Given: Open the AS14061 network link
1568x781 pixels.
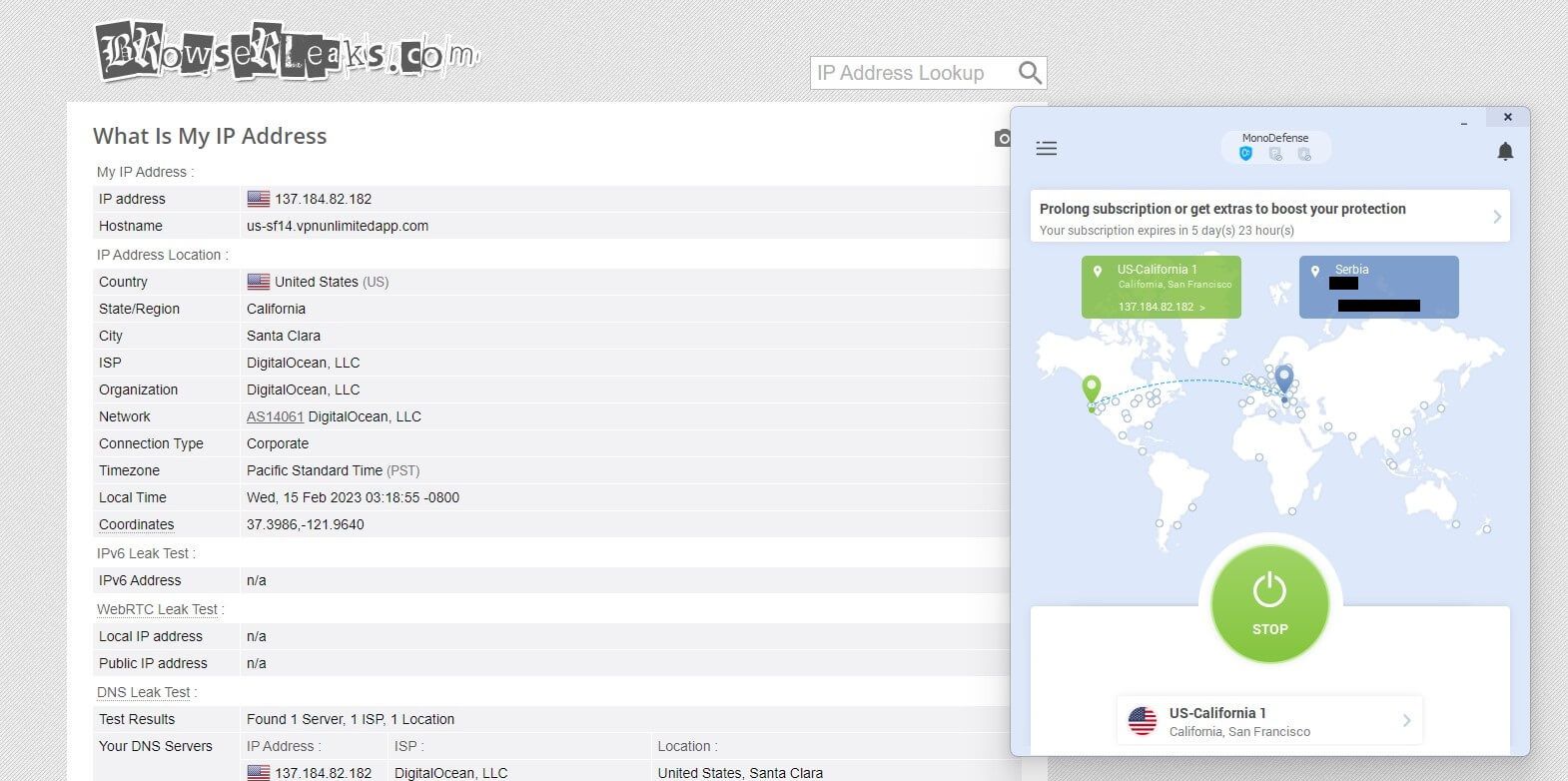Looking at the screenshot, I should tap(275, 416).
